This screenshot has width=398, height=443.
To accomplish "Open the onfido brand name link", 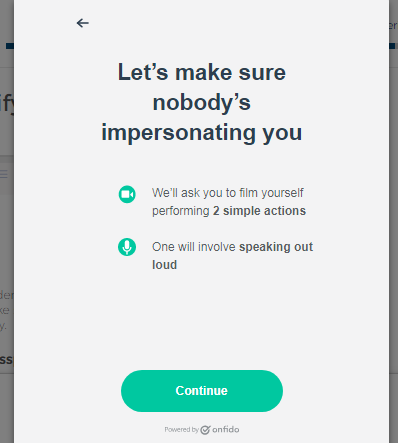I will point(226,429).
